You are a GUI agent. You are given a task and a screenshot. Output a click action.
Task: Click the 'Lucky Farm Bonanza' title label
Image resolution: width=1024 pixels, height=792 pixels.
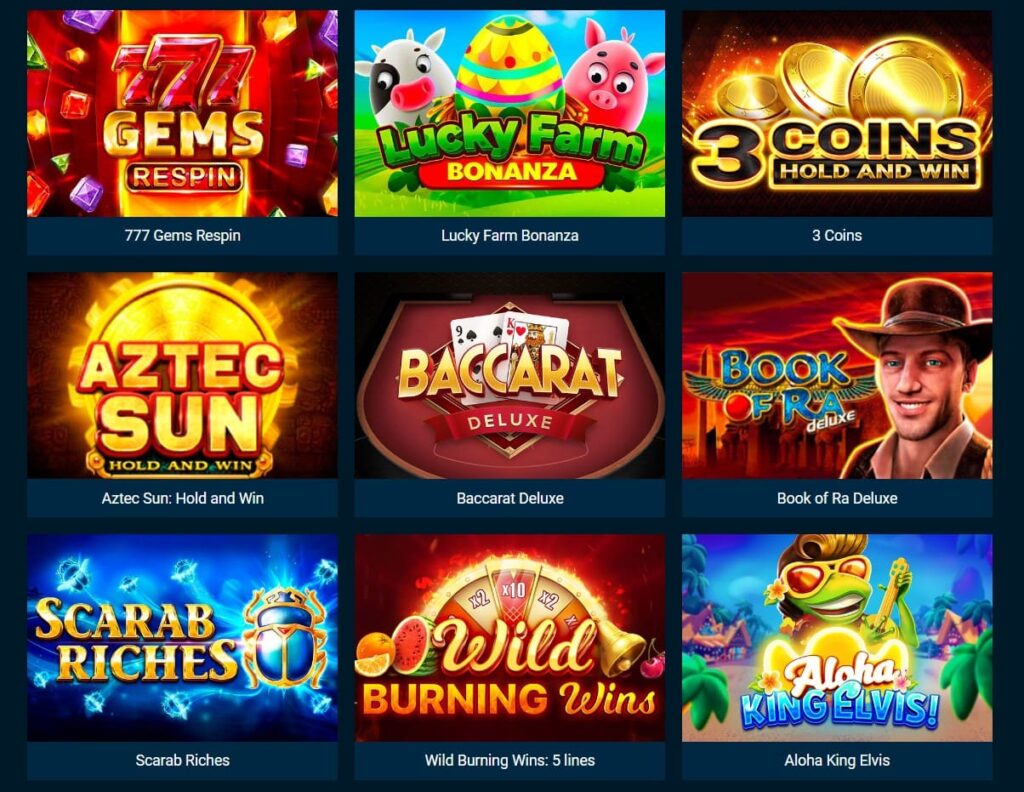coord(509,236)
